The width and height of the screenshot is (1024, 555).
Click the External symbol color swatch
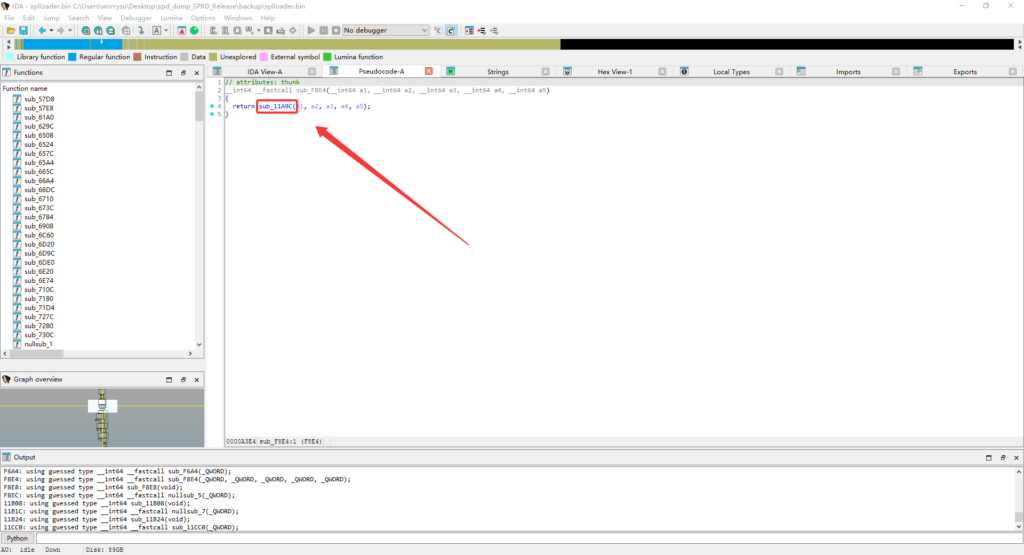click(x=264, y=57)
